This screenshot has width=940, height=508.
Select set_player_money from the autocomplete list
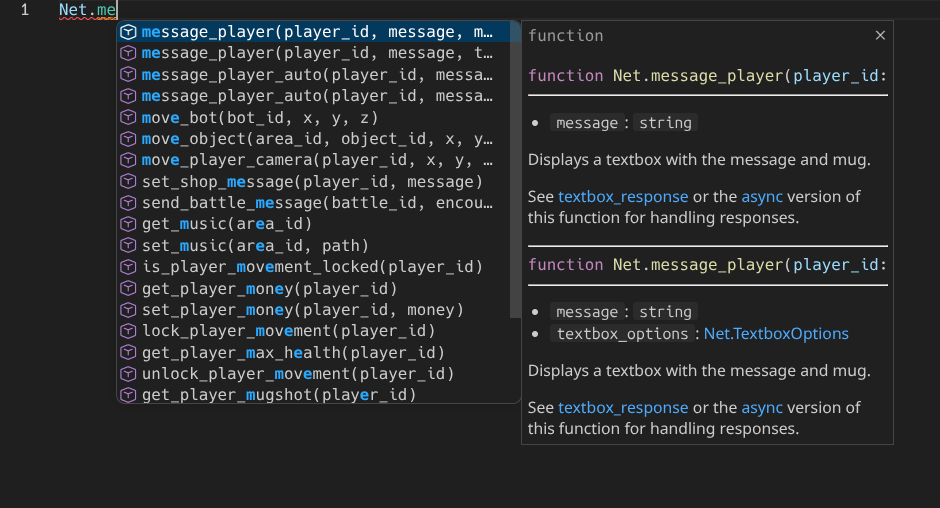(x=302, y=310)
